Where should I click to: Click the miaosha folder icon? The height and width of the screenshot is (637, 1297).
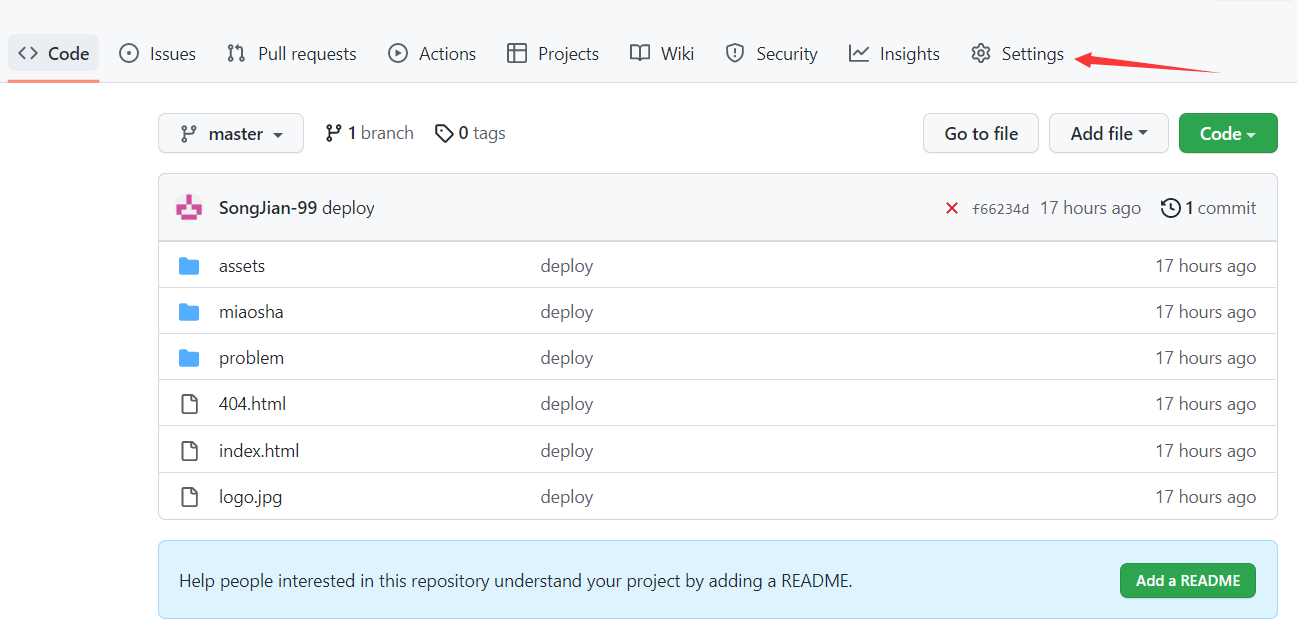tap(189, 312)
